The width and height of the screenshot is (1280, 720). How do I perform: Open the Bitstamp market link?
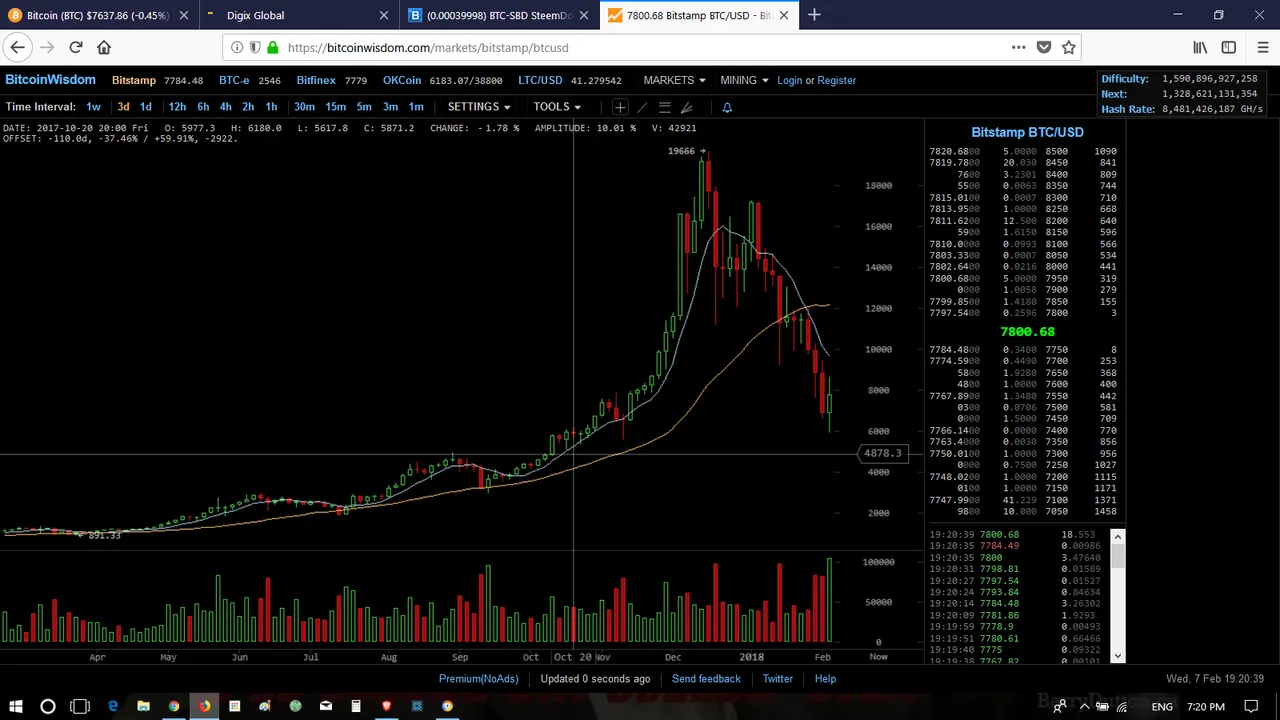134,80
